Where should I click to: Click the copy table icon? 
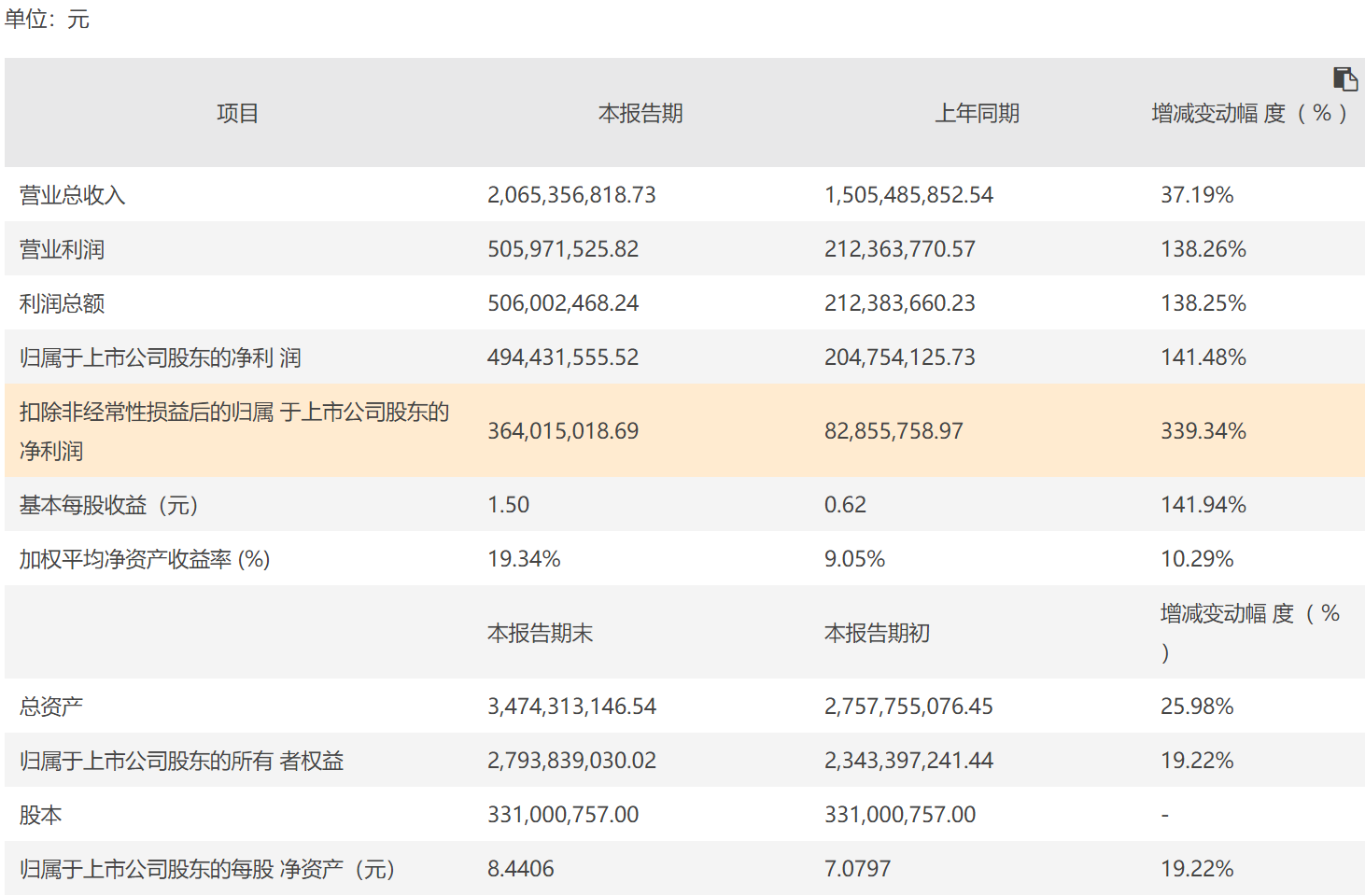[x=1344, y=79]
